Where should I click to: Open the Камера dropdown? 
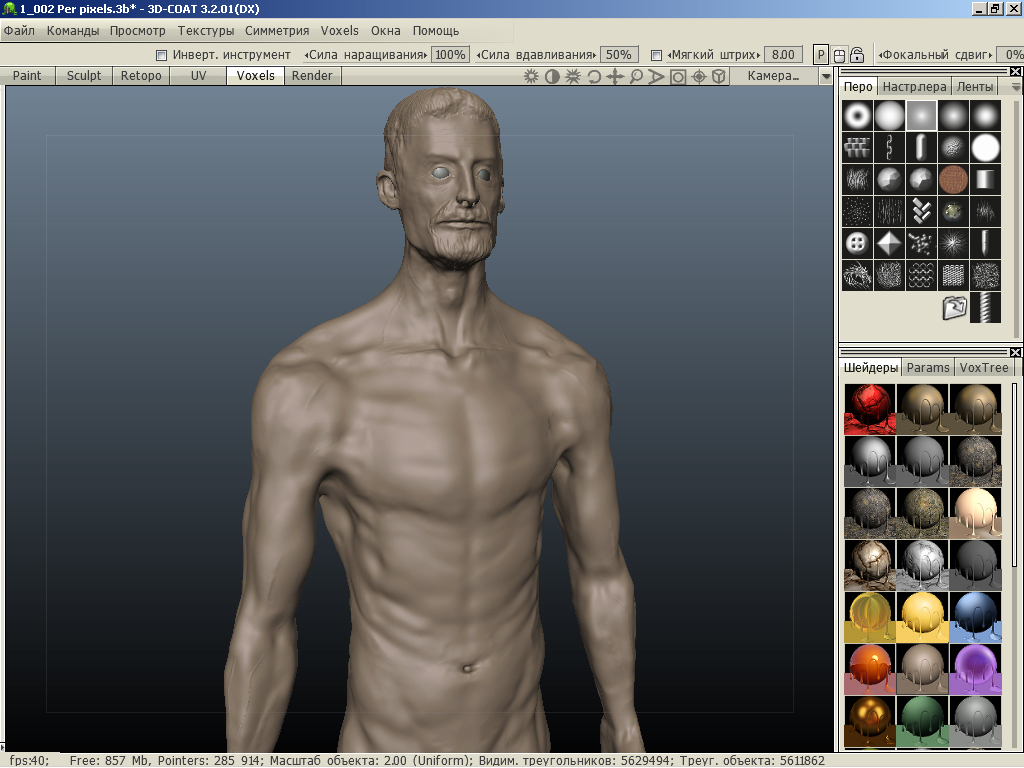coord(774,76)
